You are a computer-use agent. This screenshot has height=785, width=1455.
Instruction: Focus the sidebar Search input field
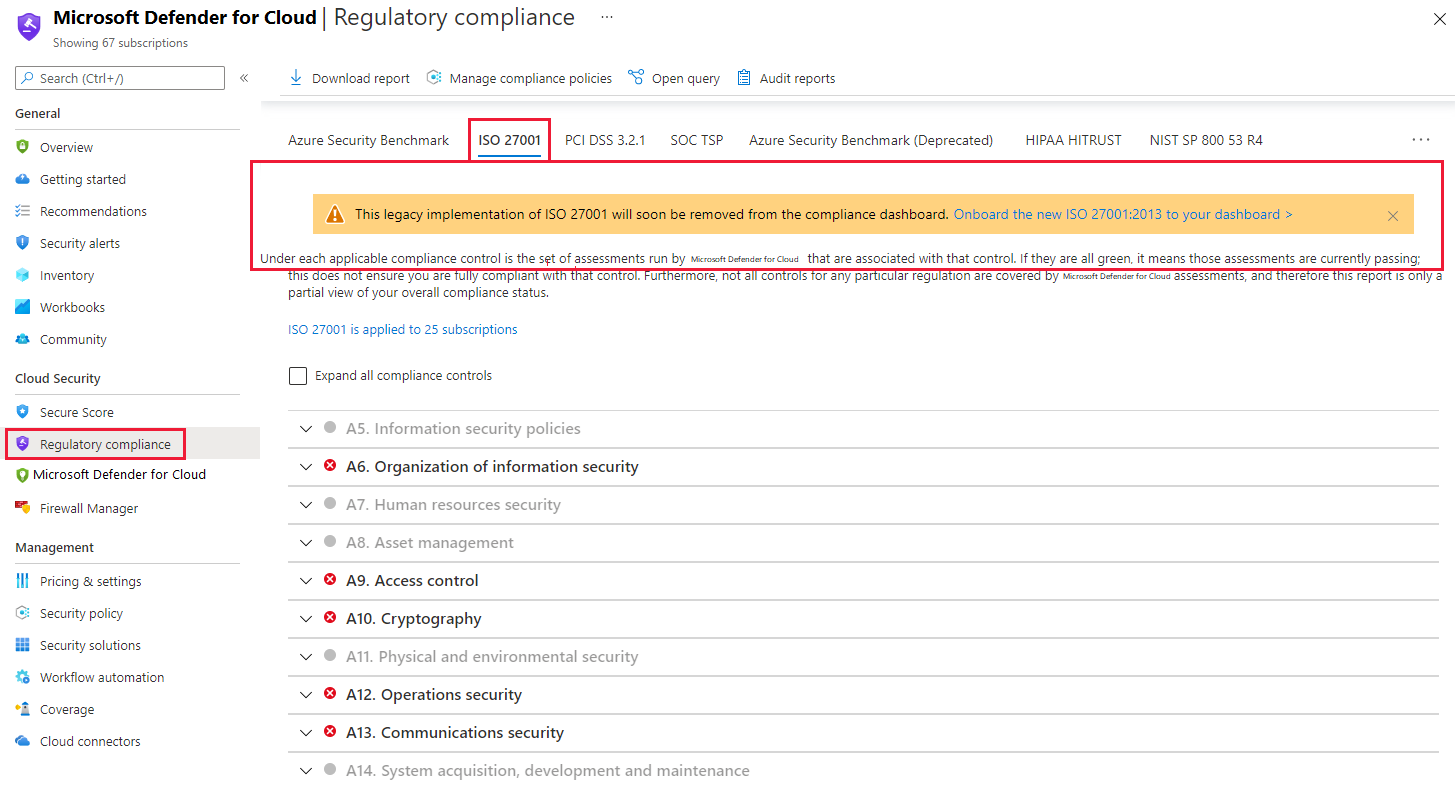[120, 78]
